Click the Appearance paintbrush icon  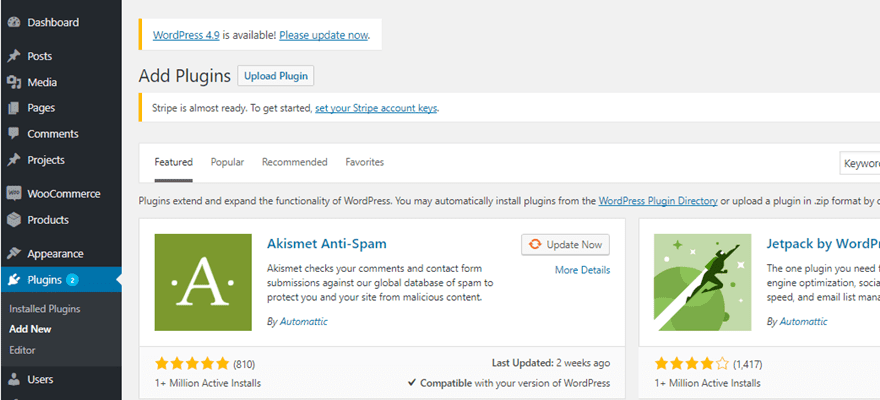click(x=14, y=254)
